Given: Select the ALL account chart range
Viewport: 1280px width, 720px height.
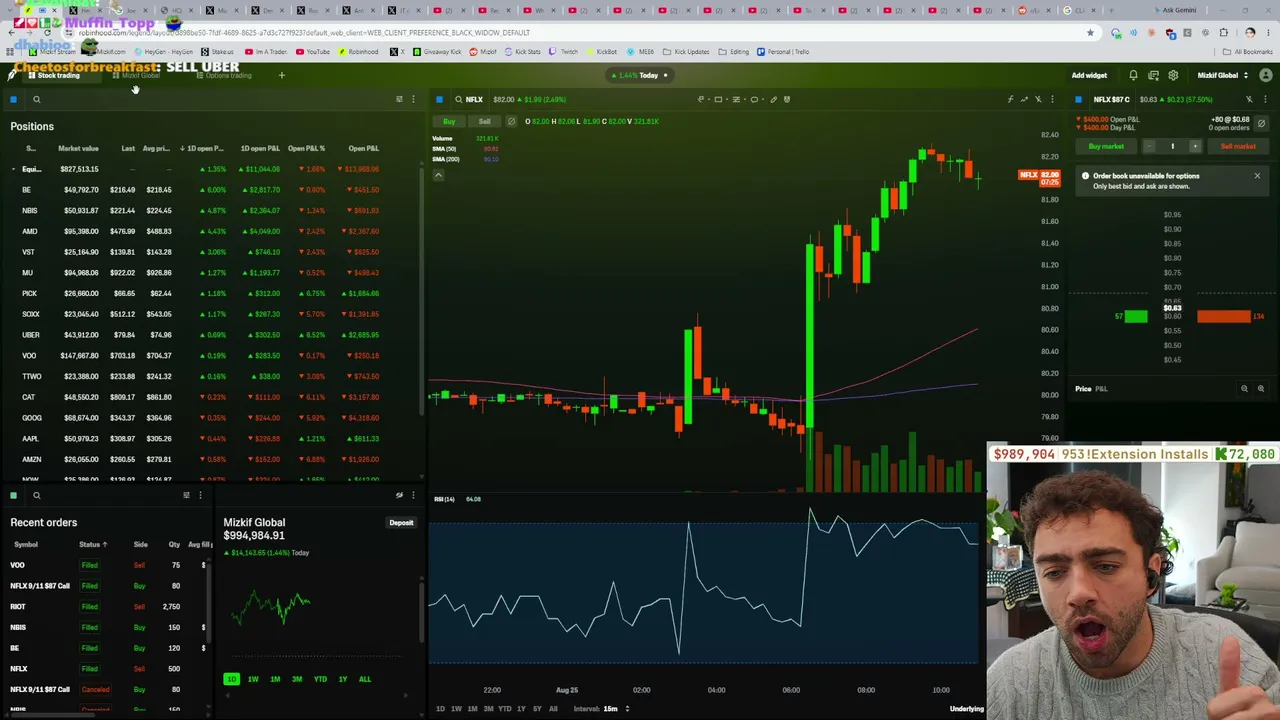Looking at the screenshot, I should point(365,679).
